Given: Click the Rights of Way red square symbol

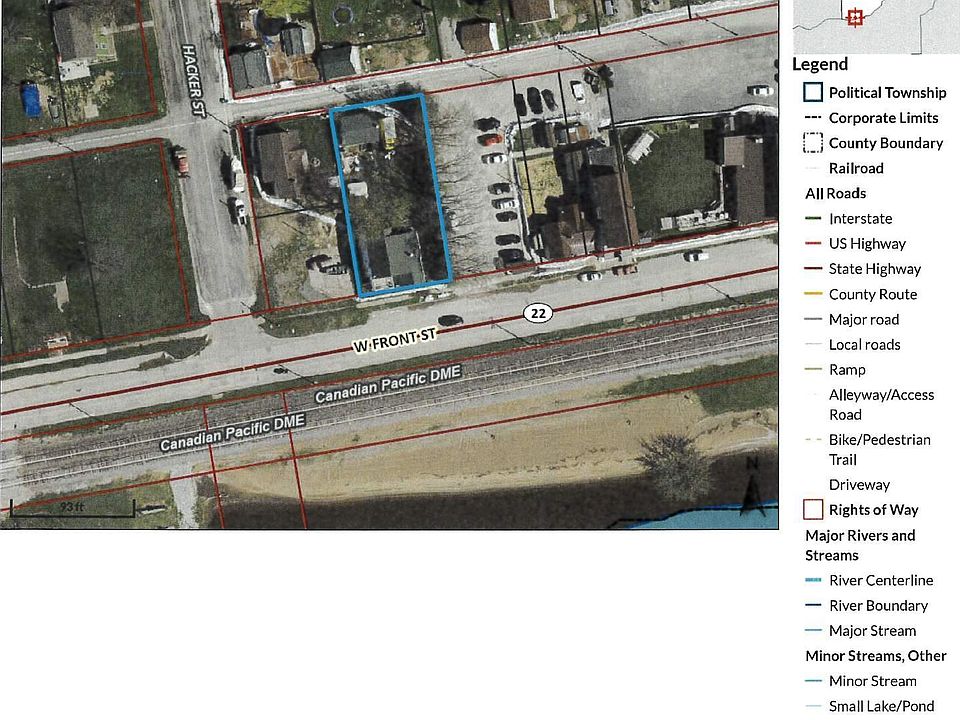Looking at the screenshot, I should click(x=813, y=510).
